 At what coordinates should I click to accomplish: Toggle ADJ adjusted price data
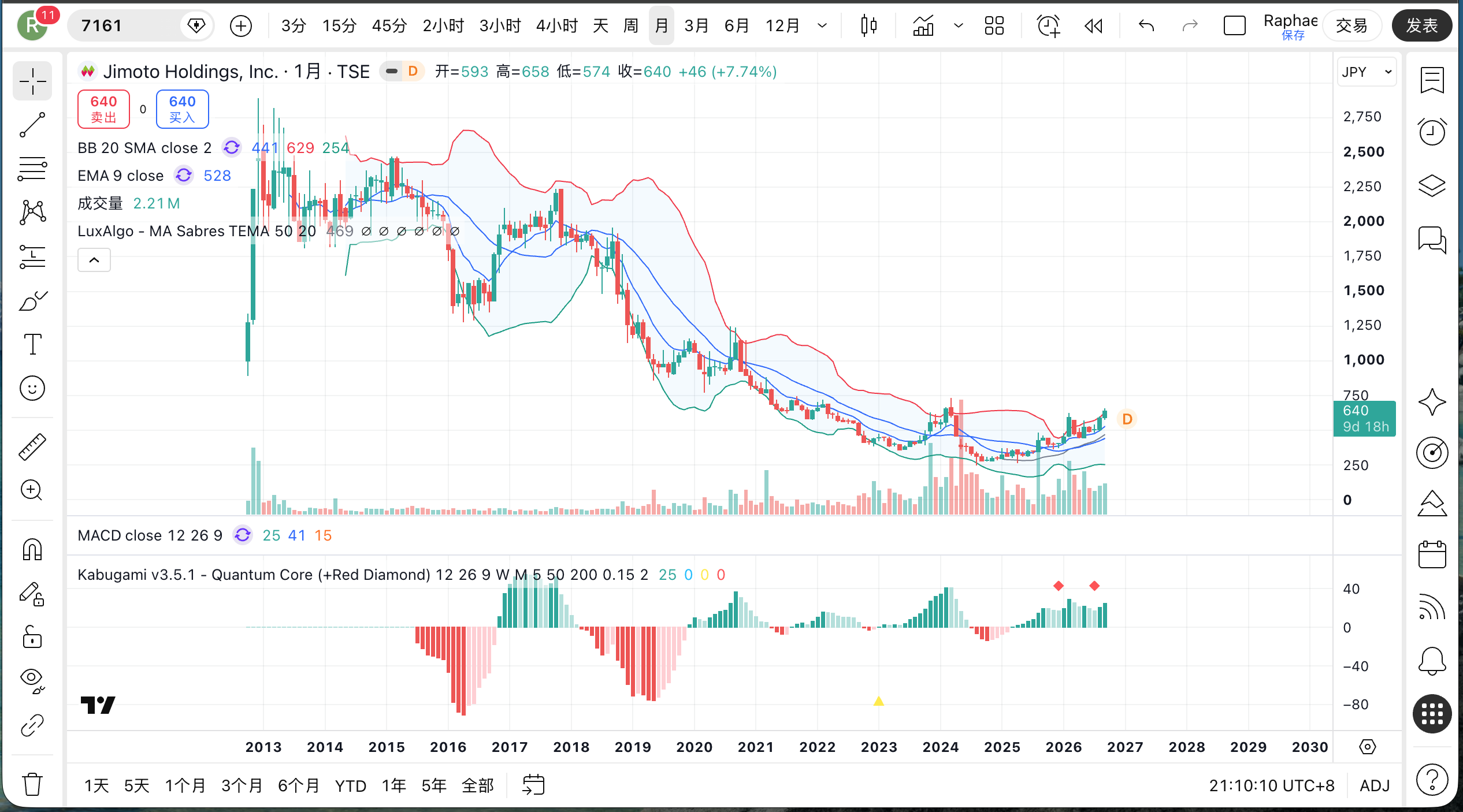click(x=1375, y=785)
